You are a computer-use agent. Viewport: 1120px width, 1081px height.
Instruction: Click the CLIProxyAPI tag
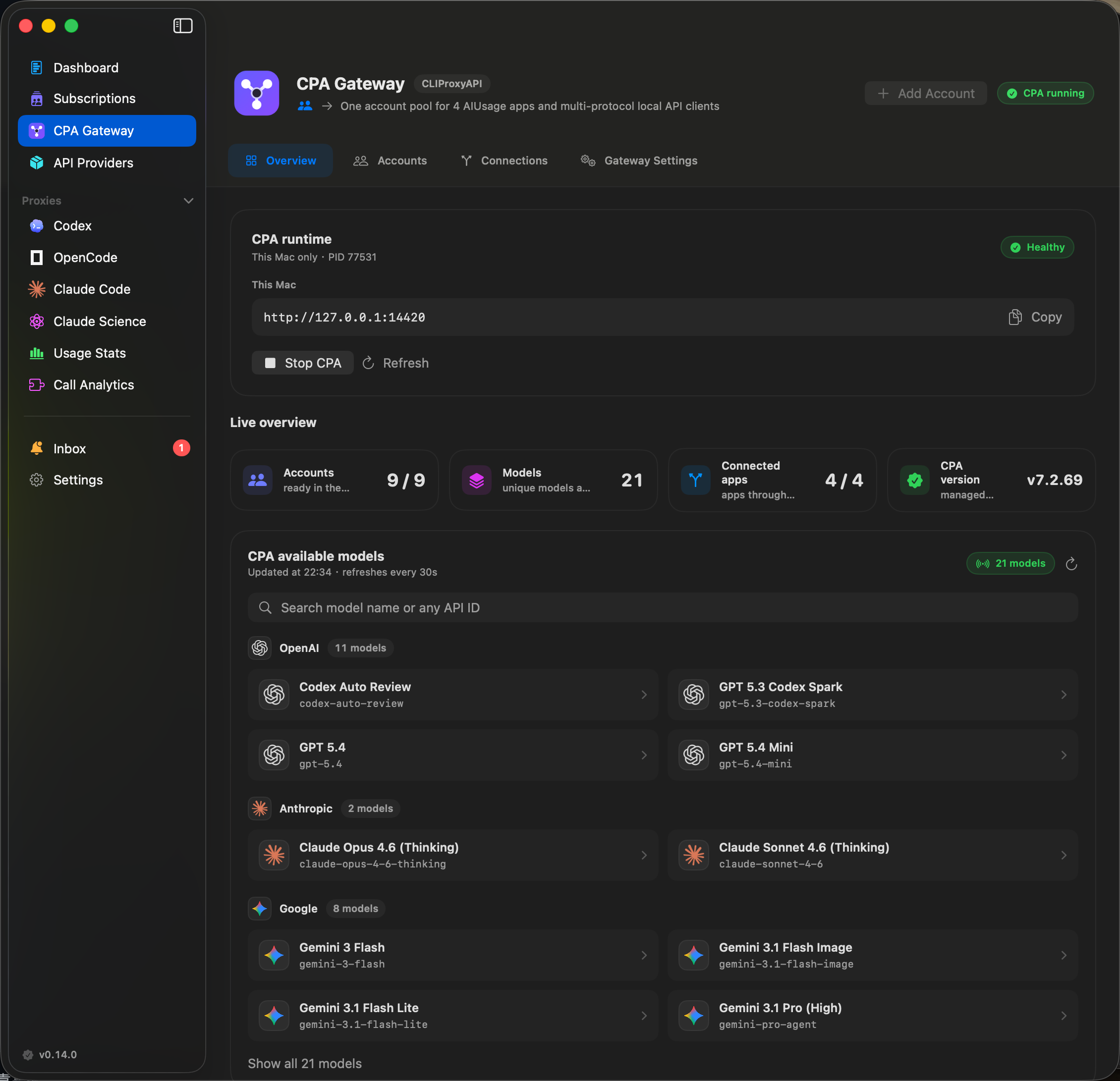coord(451,83)
